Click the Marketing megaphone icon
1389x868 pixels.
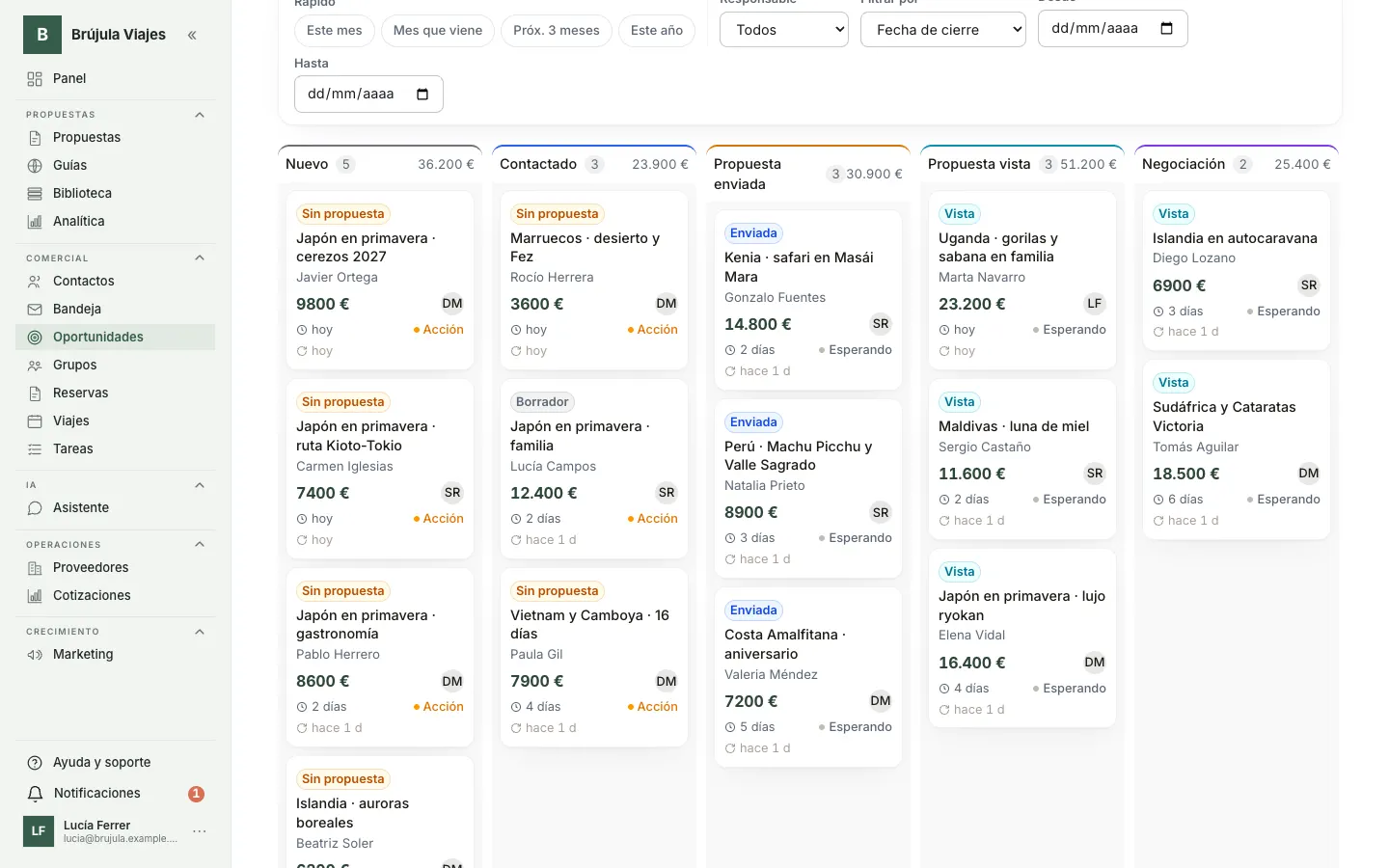point(35,655)
